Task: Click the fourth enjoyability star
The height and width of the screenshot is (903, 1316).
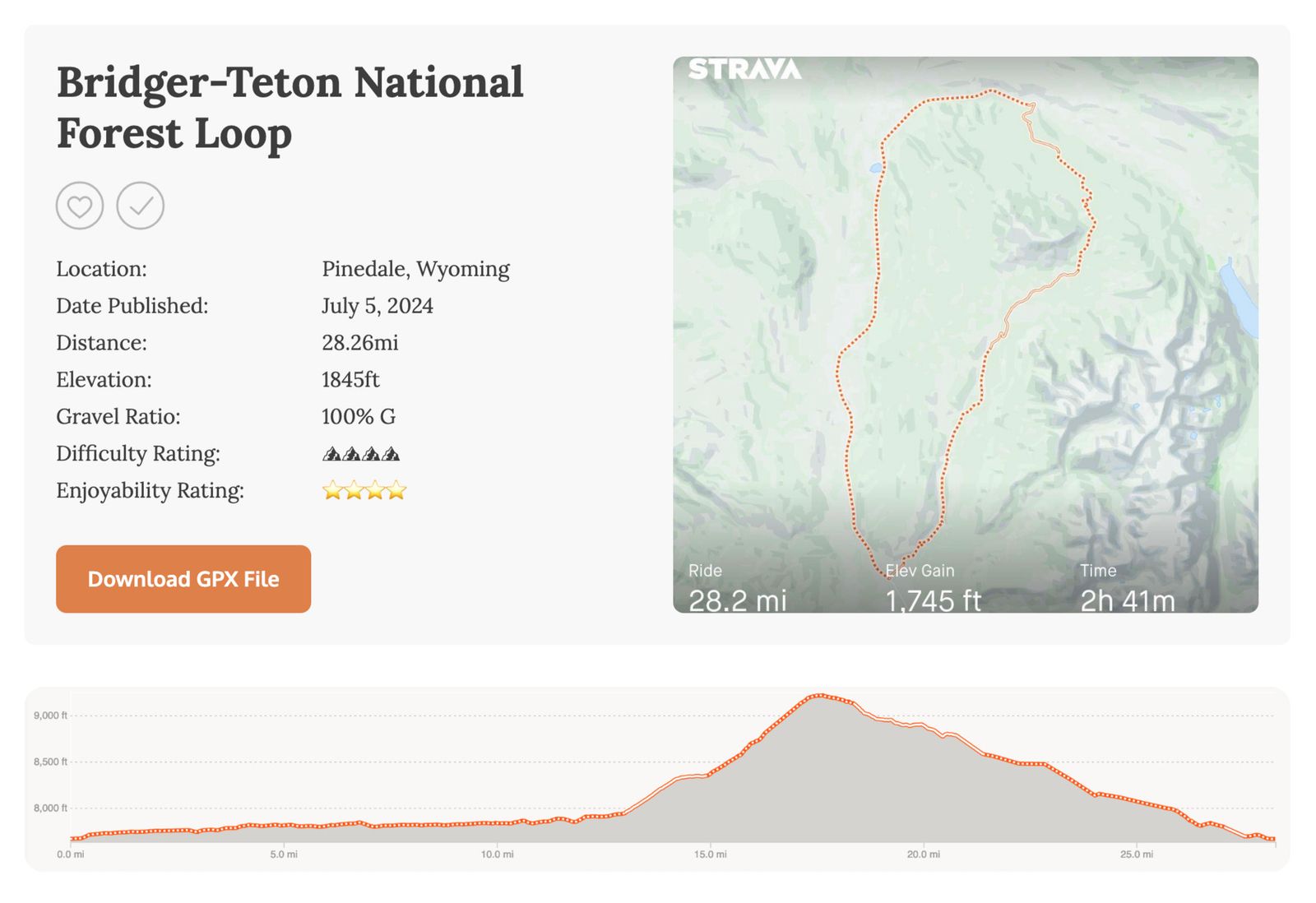Action: (x=397, y=491)
